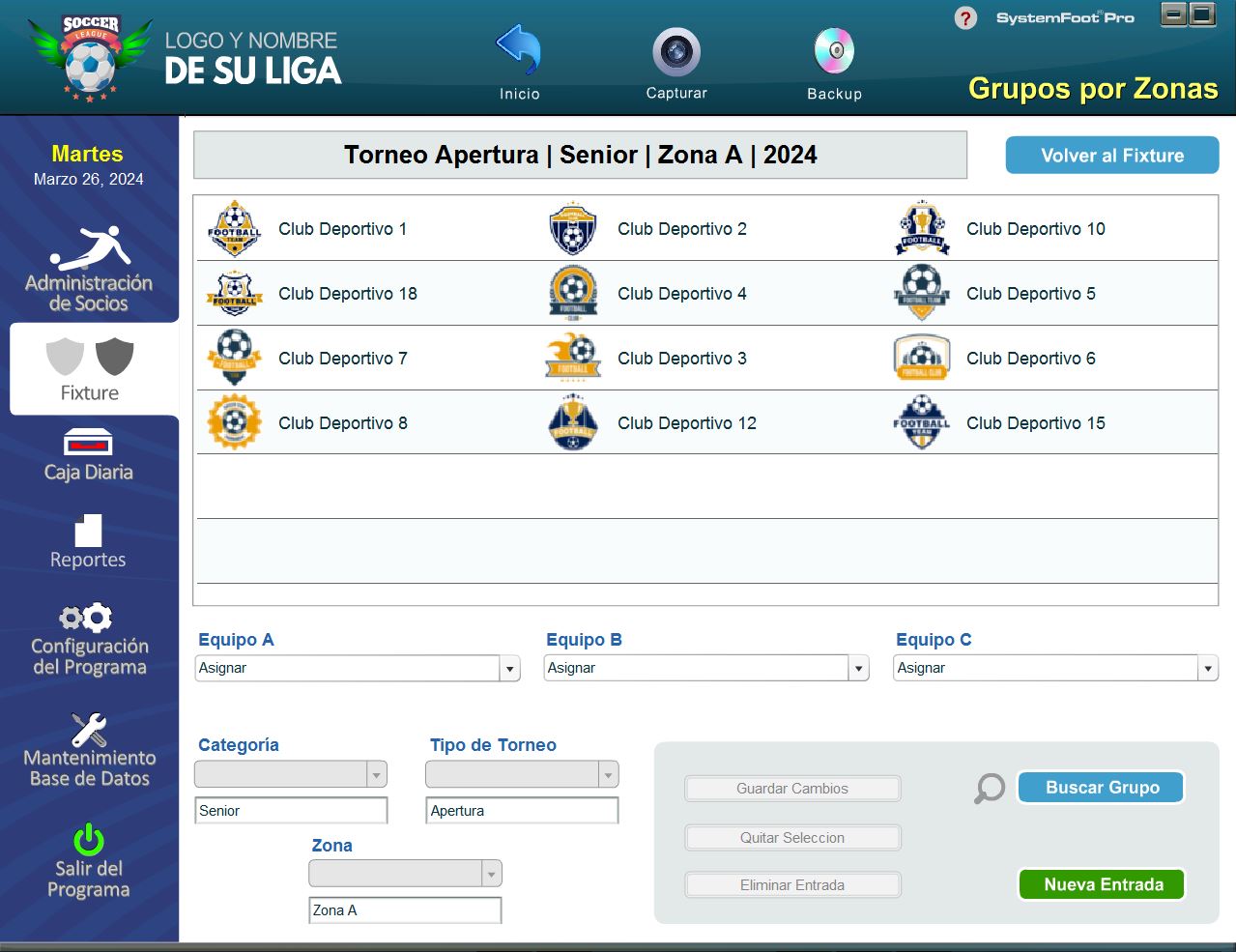Click the Apertura tournament text field
This screenshot has width=1236, height=952.
point(522,811)
